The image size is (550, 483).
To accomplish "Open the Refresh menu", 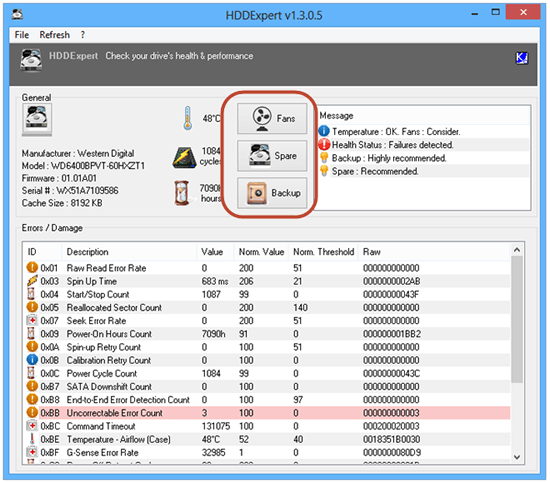I will [x=54, y=35].
